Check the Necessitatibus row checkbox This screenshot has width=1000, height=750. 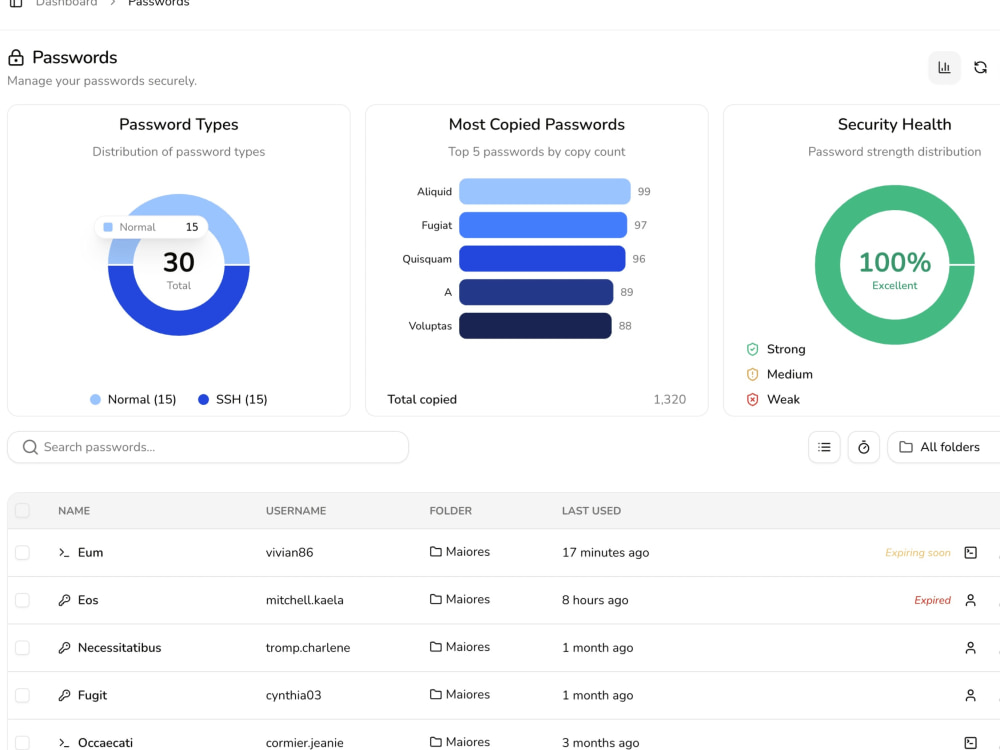click(x=22, y=647)
